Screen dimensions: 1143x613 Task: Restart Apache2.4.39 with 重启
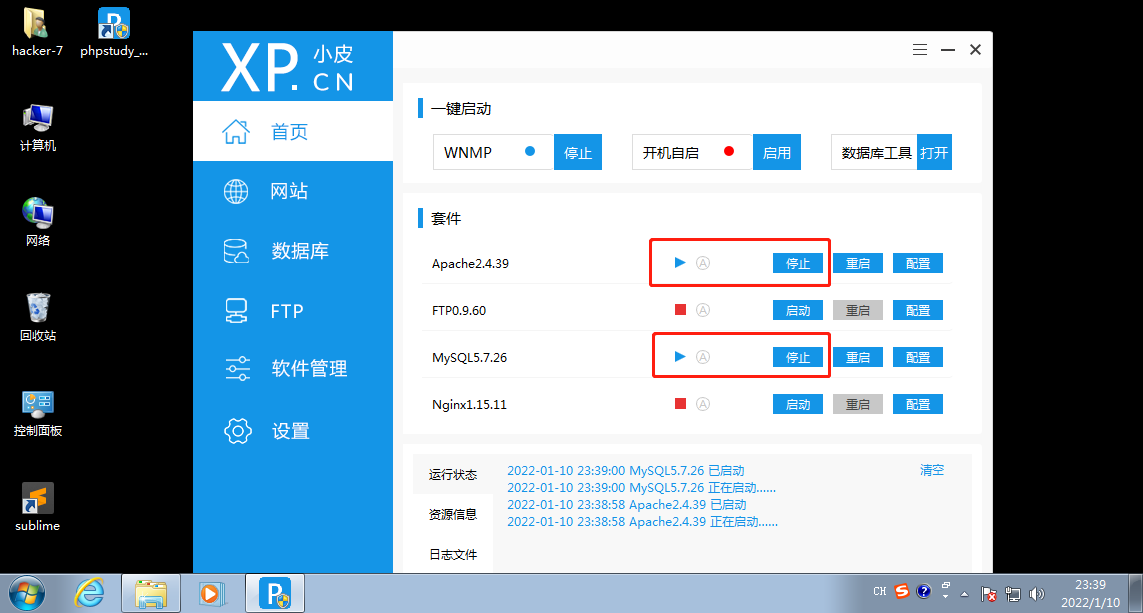(858, 263)
